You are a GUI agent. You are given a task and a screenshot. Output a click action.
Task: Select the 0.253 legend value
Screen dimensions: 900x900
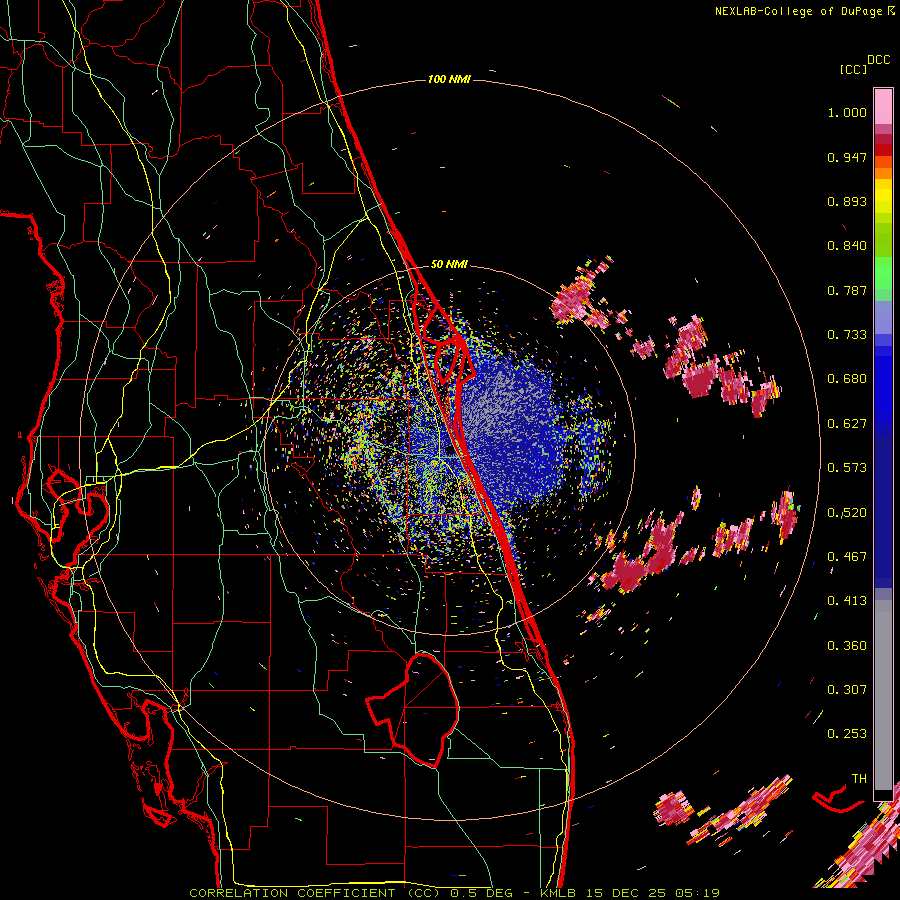(847, 734)
